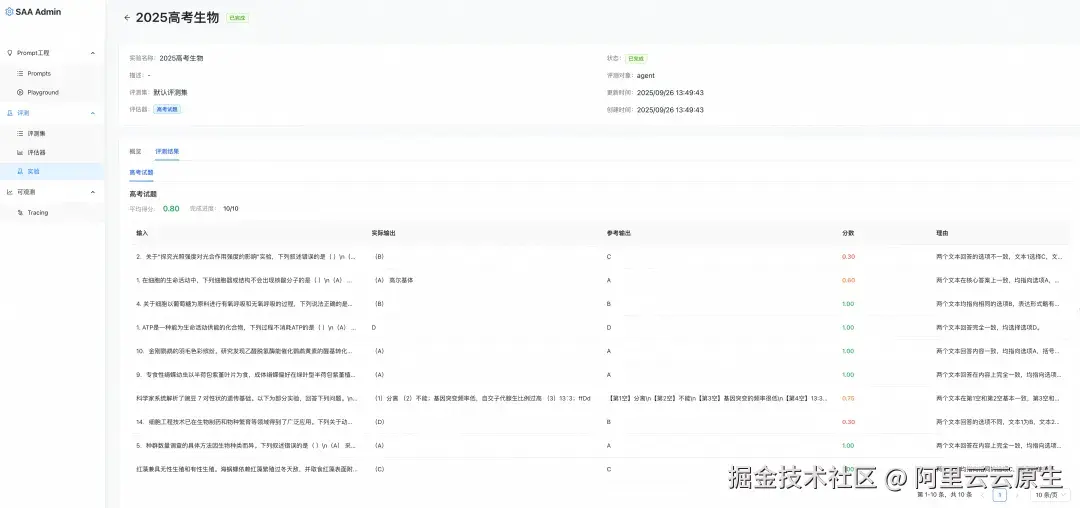The width and height of the screenshot is (1080, 508).
Task: Click the list icon beside Prompts
Action: [x=20, y=74]
